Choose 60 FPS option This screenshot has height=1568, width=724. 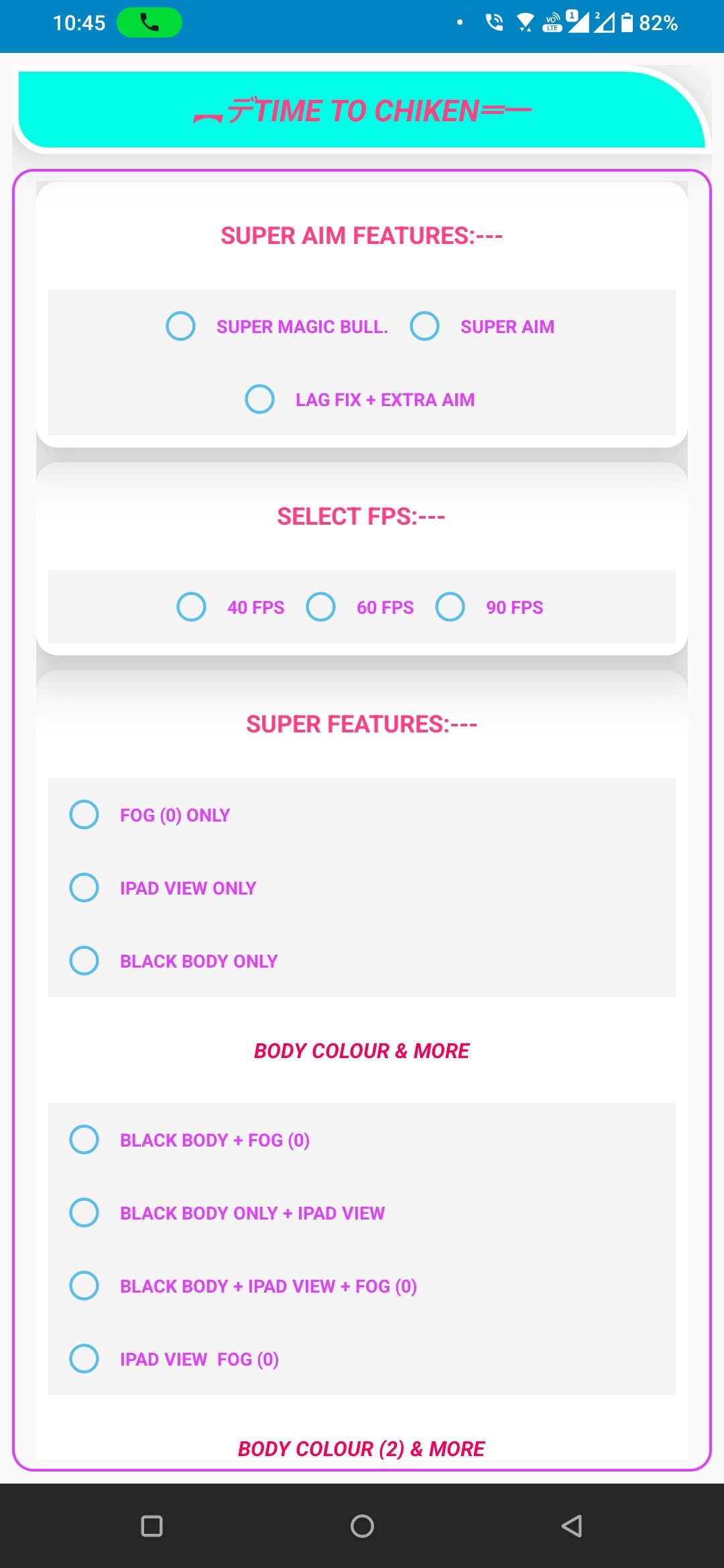[x=321, y=607]
